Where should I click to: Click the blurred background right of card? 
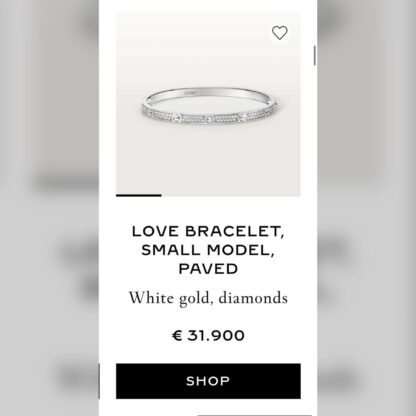click(x=367, y=208)
